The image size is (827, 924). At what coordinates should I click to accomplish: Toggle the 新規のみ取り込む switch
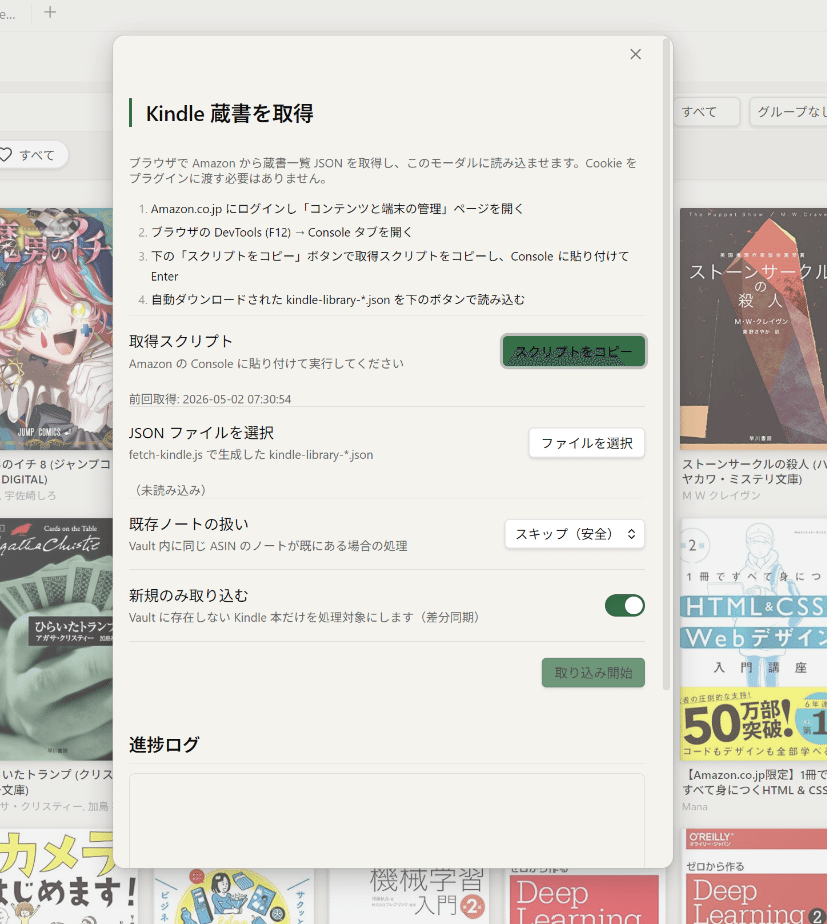click(624, 606)
